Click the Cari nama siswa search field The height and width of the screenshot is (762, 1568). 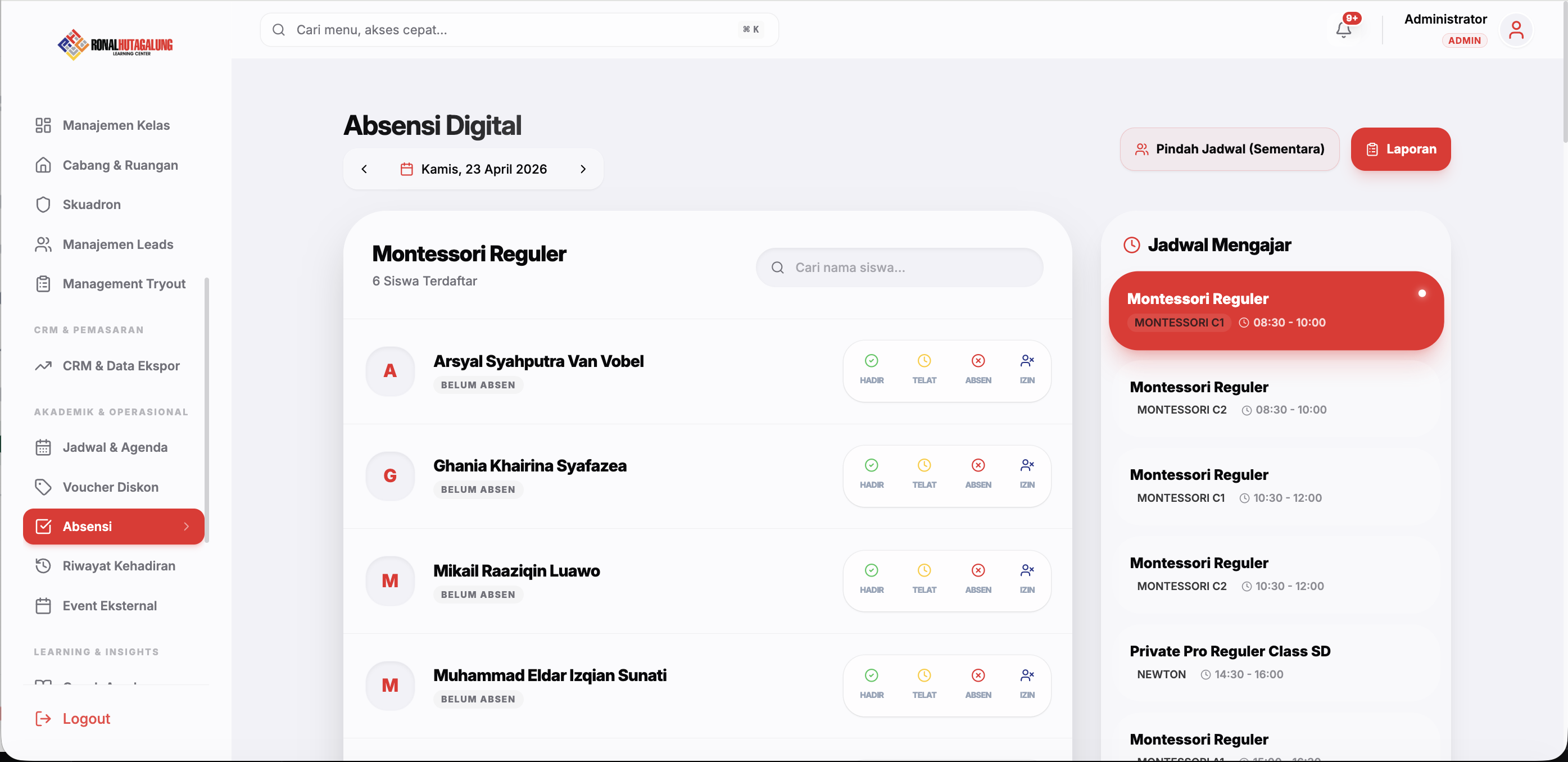point(899,267)
